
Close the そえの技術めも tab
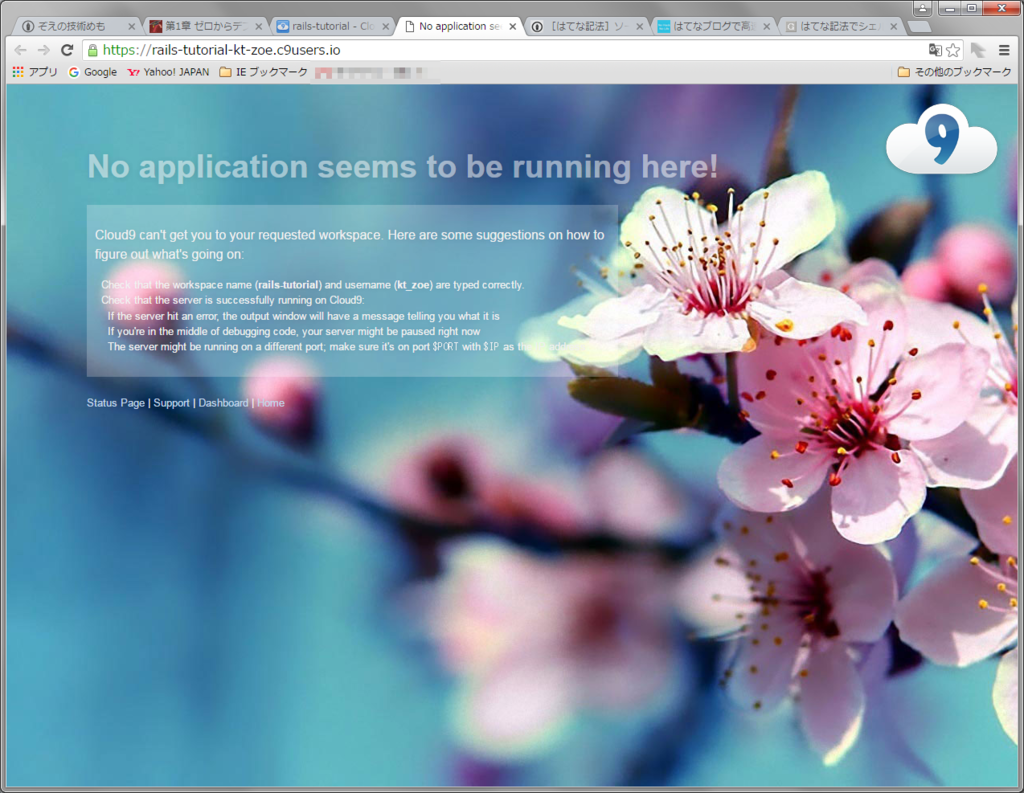point(131,27)
